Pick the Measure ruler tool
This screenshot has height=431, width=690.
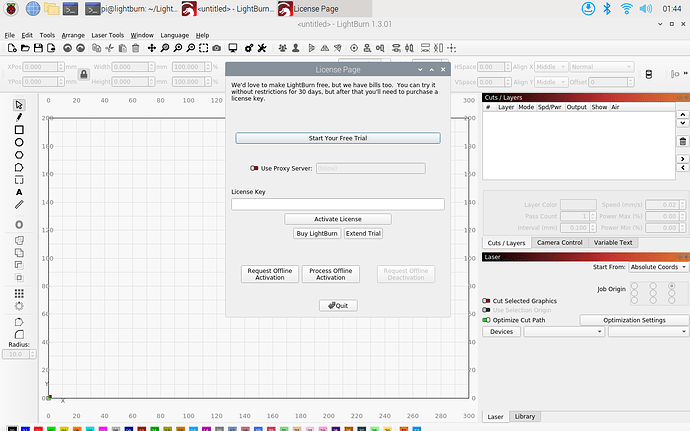coord(19,205)
